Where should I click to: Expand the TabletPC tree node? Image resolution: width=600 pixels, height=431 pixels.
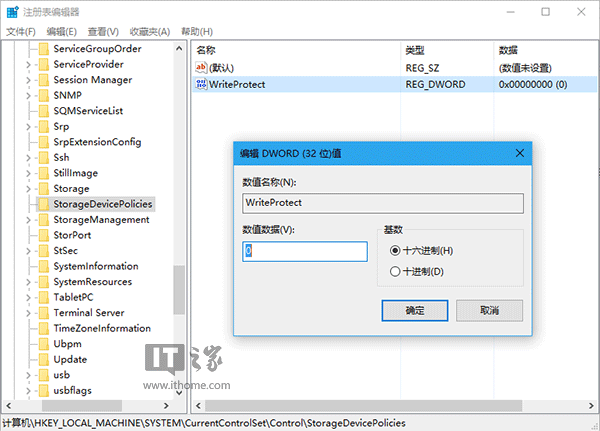coord(28,297)
